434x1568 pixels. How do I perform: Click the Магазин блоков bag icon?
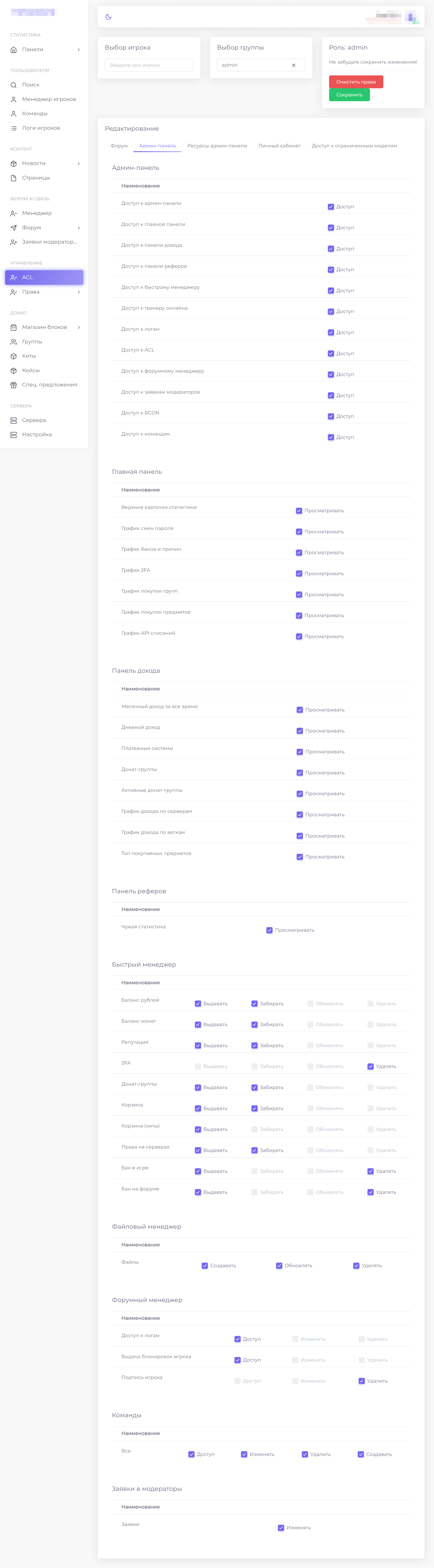pos(13,328)
